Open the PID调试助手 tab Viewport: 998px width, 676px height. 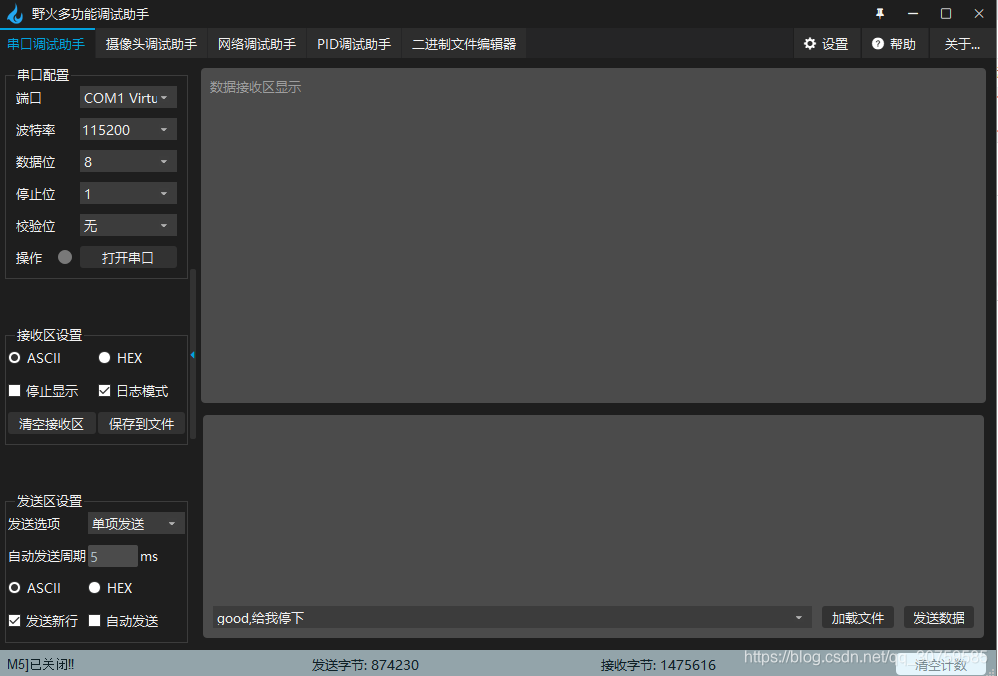pyautogui.click(x=354, y=44)
